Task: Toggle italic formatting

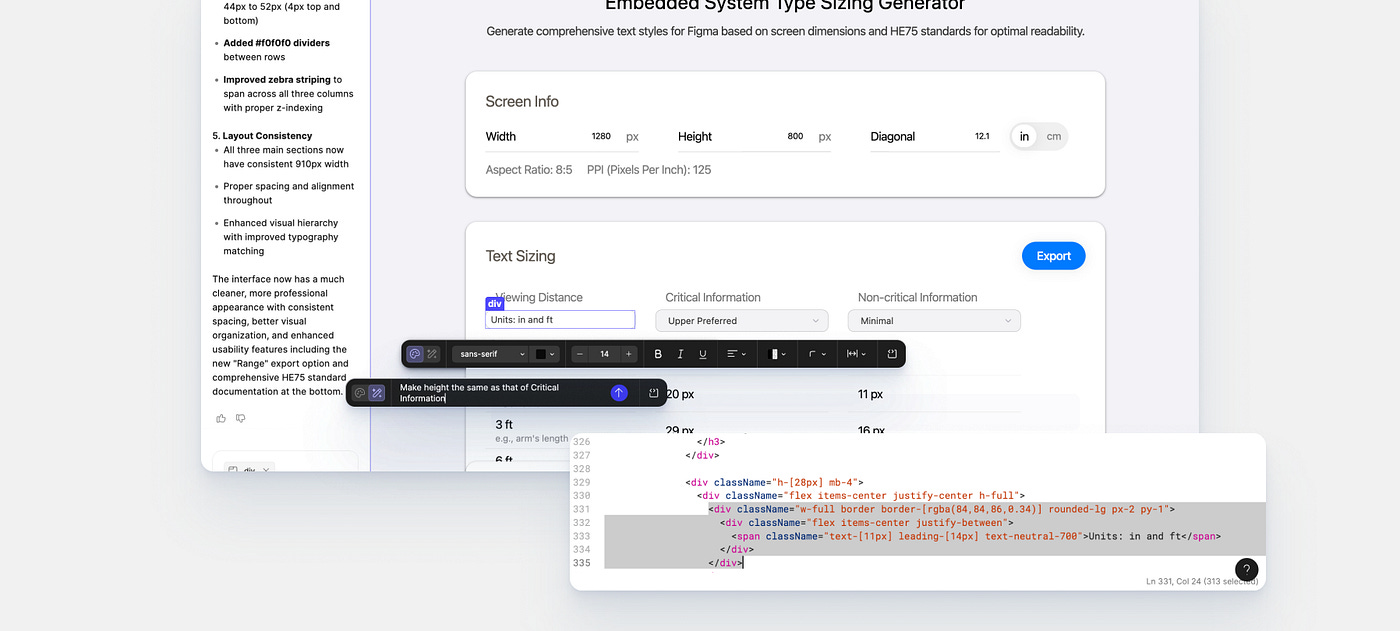Action: point(680,354)
